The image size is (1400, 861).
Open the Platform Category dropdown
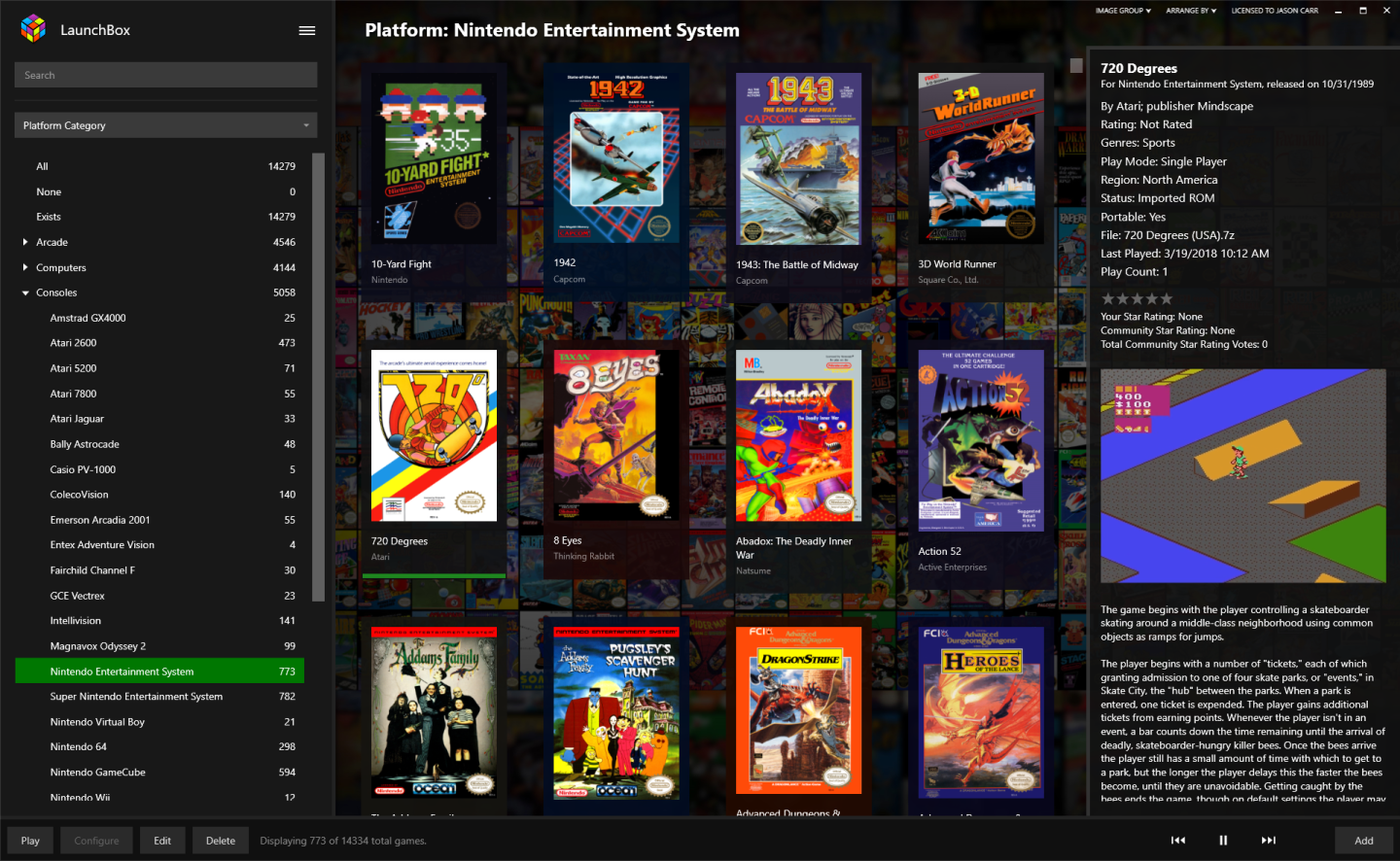(165, 125)
